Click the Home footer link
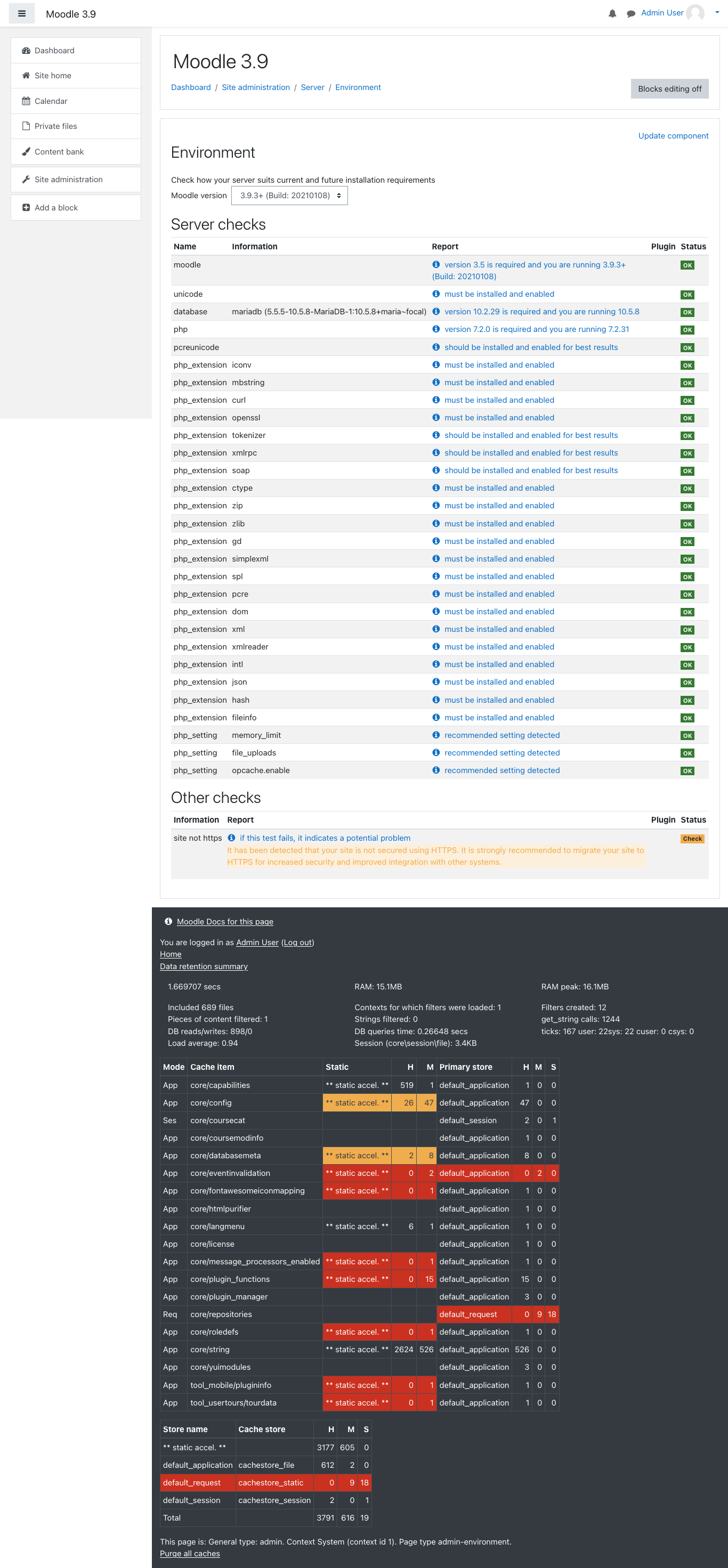The height and width of the screenshot is (1568, 728). [x=171, y=954]
